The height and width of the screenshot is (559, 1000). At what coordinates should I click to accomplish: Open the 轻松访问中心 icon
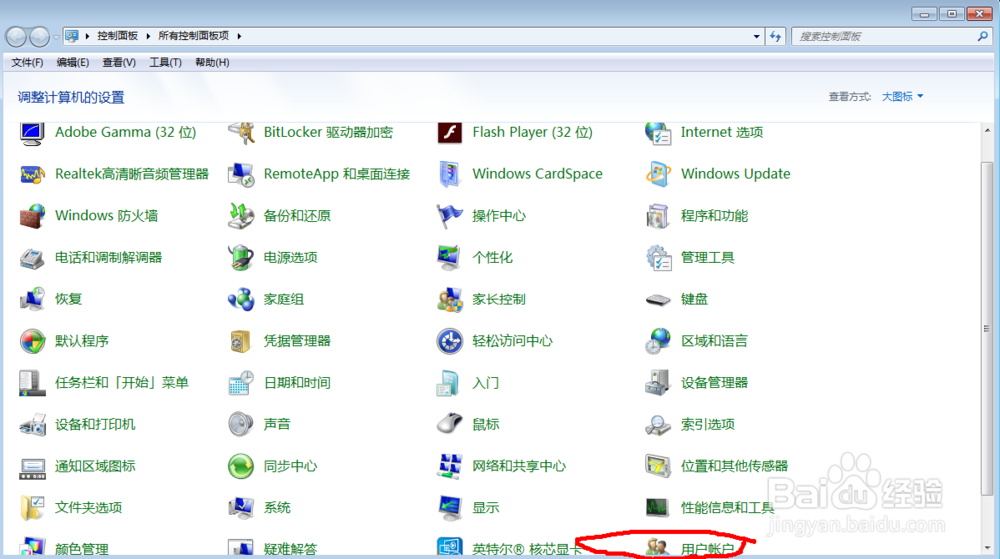coord(450,341)
